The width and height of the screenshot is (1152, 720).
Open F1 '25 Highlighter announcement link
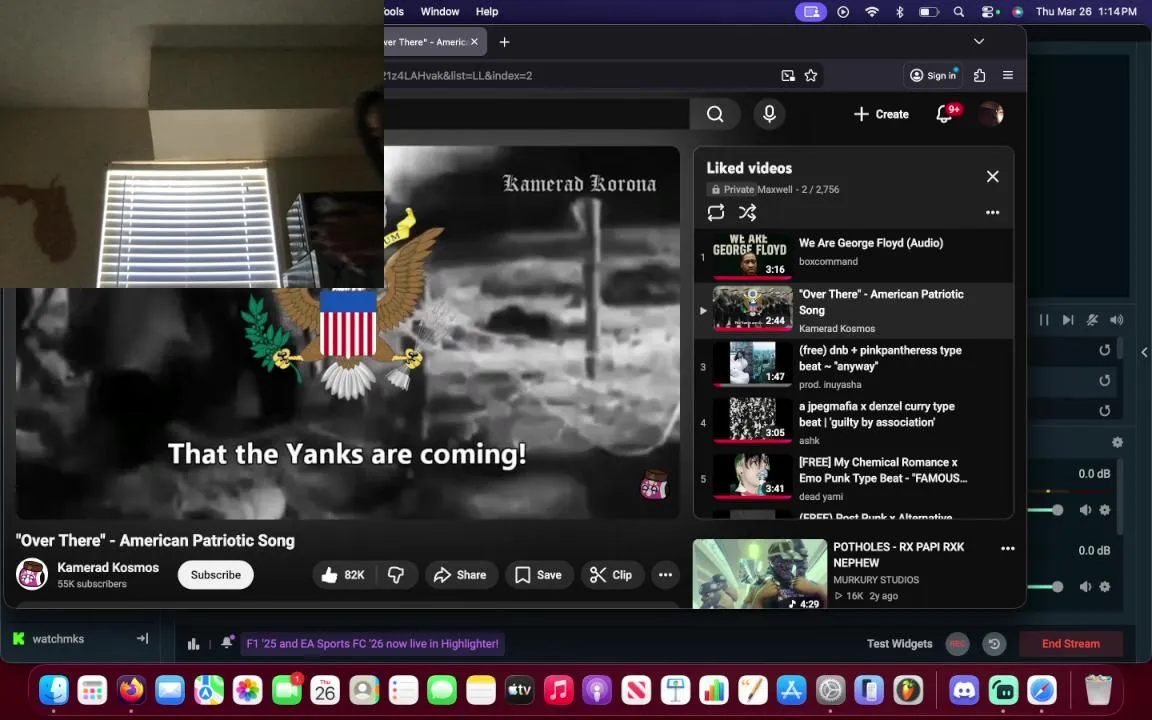click(x=372, y=644)
